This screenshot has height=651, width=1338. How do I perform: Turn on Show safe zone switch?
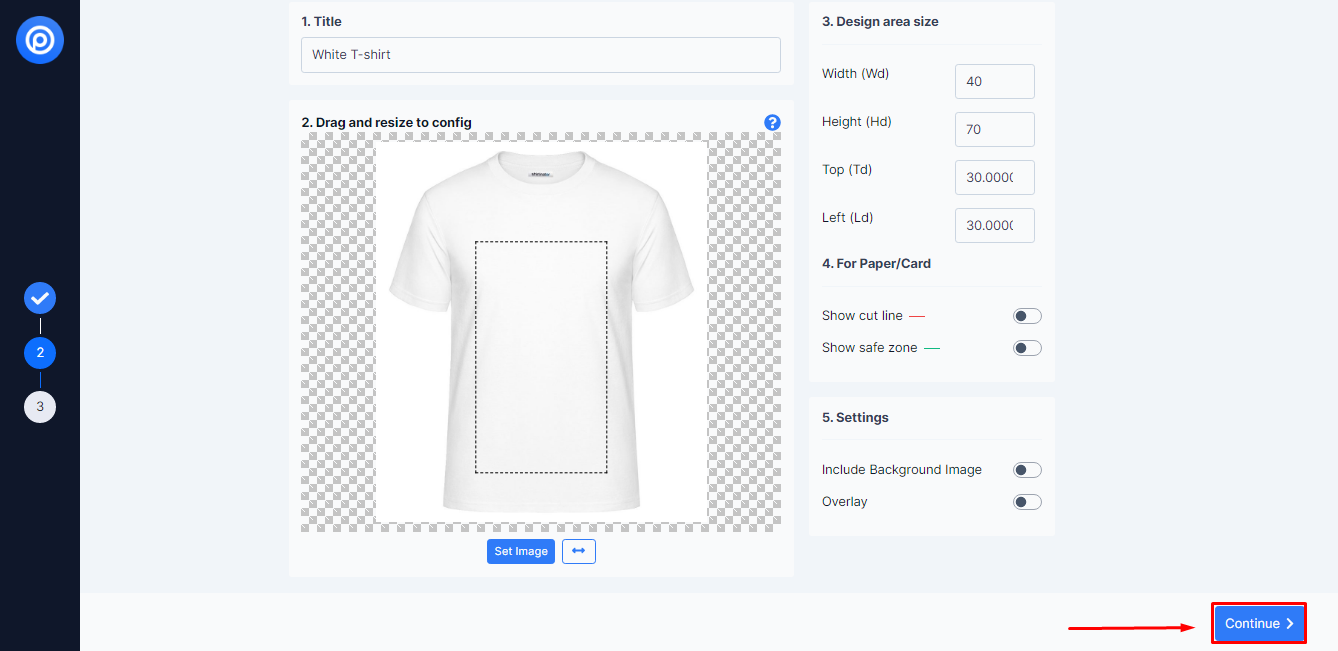pos(1027,348)
